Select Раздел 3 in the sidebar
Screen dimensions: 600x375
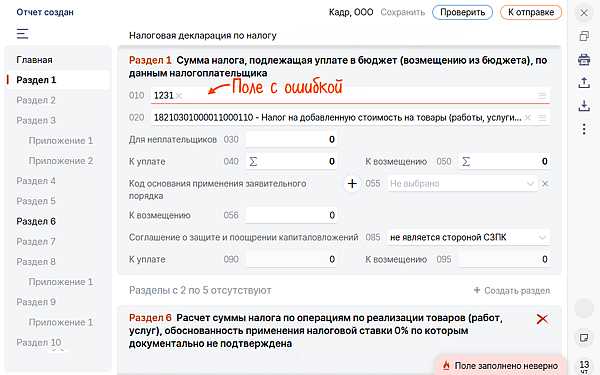coord(36,121)
